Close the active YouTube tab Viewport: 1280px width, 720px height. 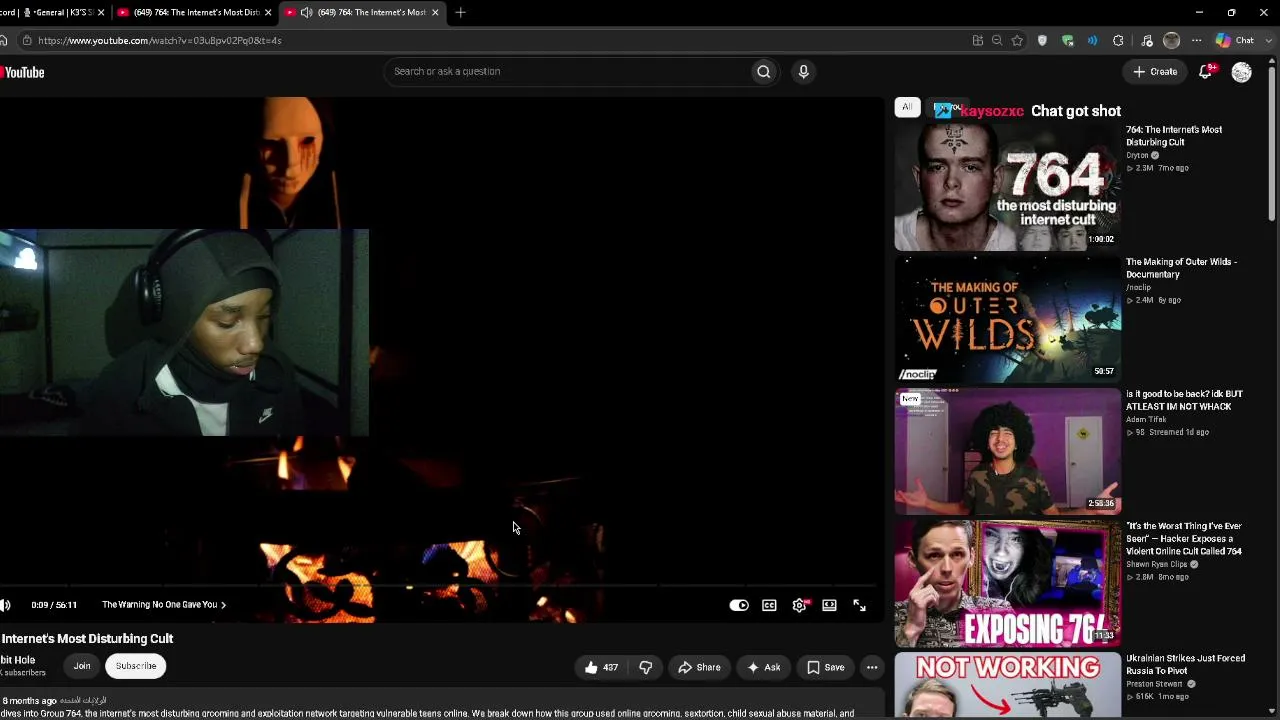pyautogui.click(x=435, y=12)
